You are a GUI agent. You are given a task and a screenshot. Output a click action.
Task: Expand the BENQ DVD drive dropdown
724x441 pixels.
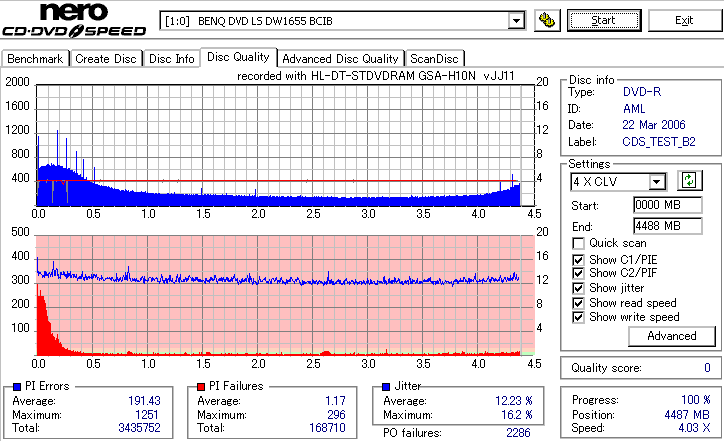516,21
